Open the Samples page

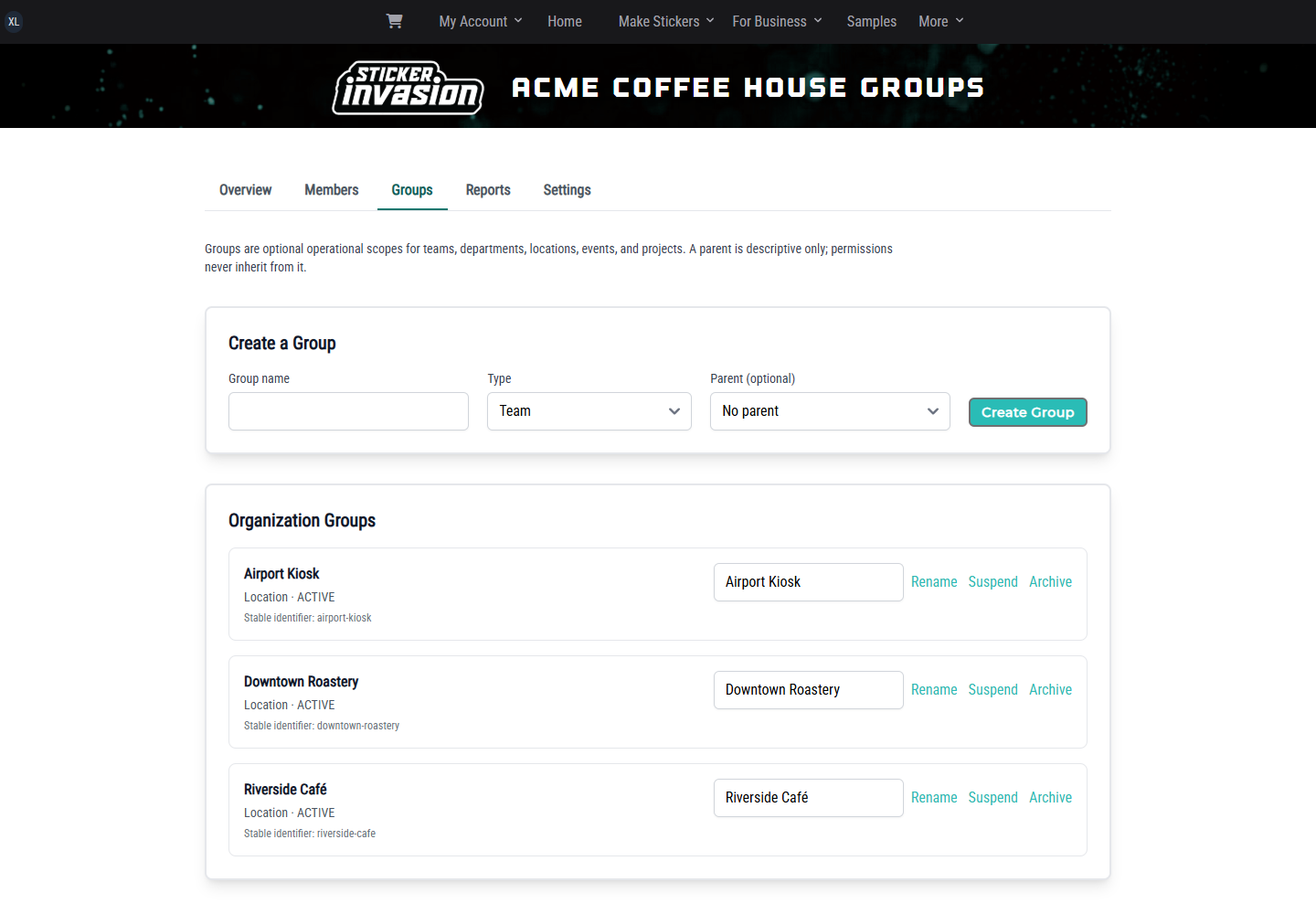coord(871,21)
